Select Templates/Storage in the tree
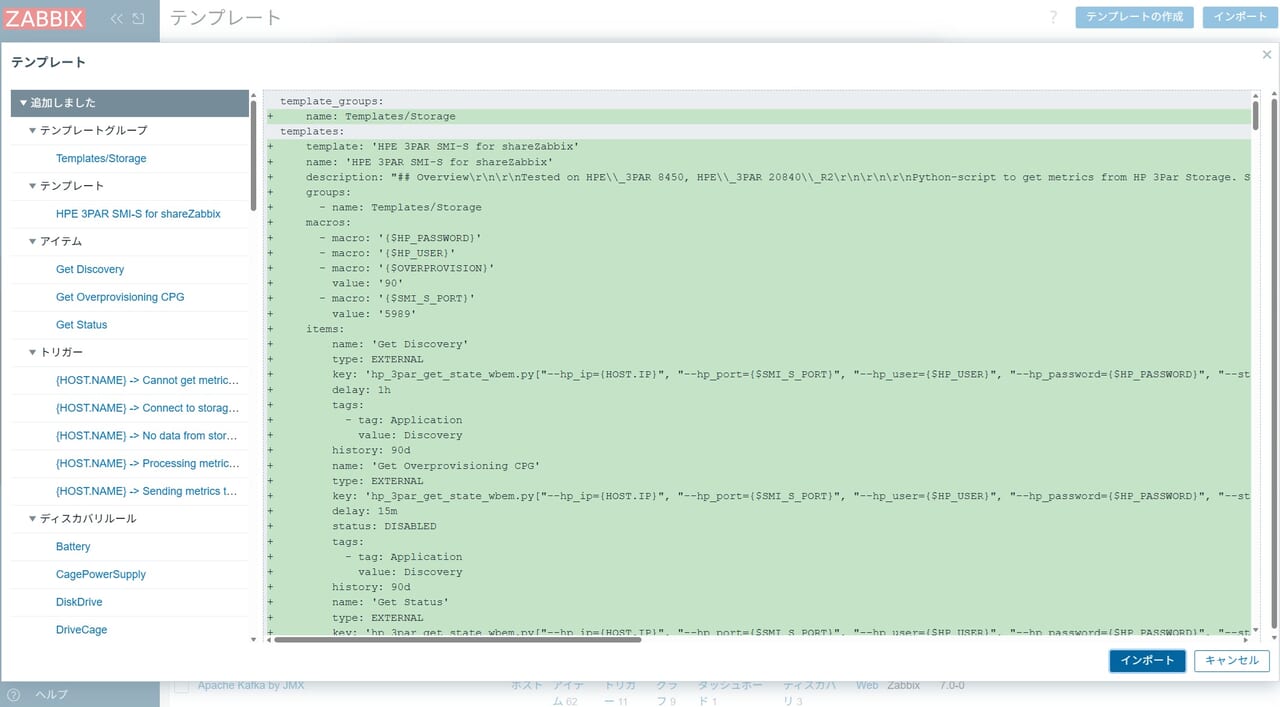Image resolution: width=1280 pixels, height=707 pixels. pos(101,159)
